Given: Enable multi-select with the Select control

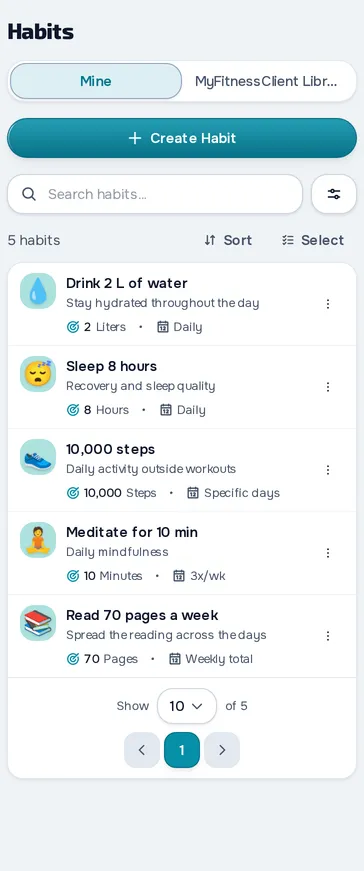Looking at the screenshot, I should tap(313, 240).
